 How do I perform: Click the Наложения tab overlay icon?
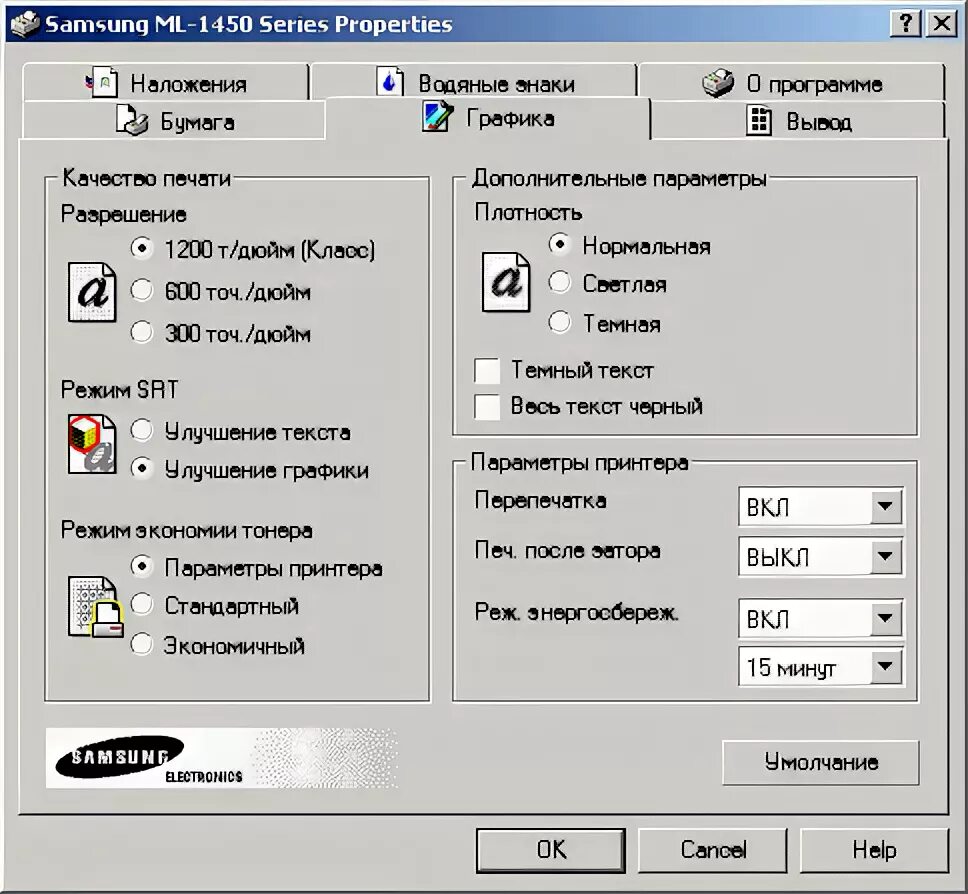tap(101, 81)
